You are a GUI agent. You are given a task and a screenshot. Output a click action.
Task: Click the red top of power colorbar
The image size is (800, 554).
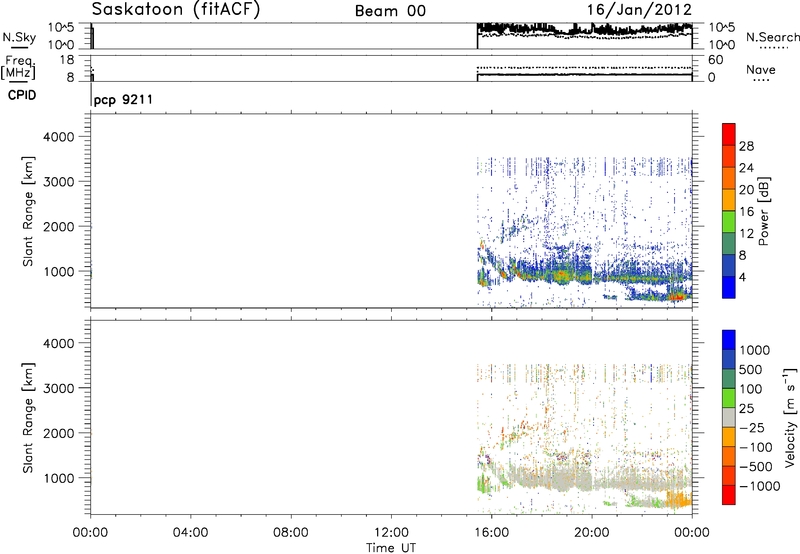(729, 134)
